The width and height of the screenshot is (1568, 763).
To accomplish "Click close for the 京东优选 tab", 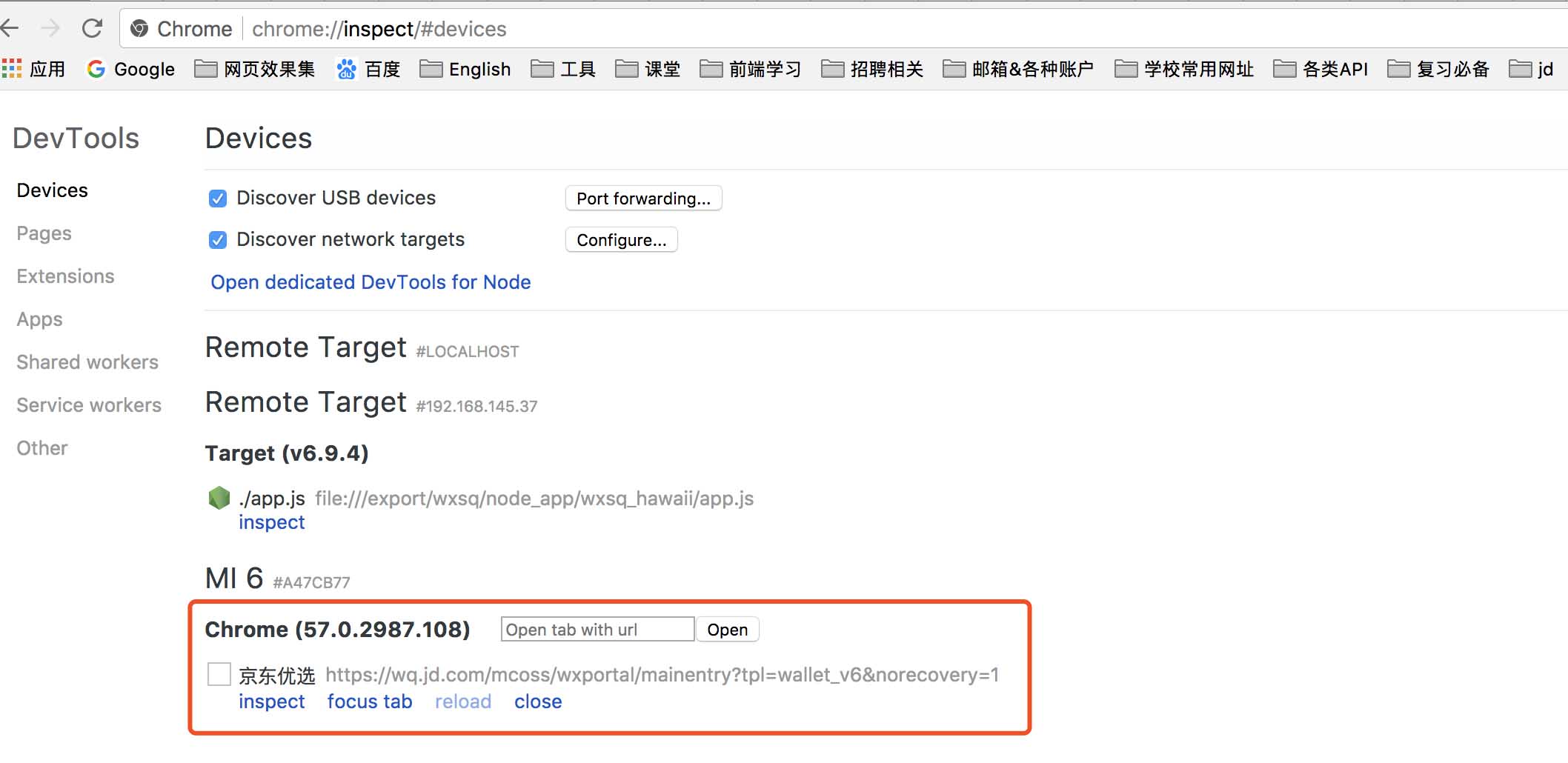I will (x=538, y=702).
